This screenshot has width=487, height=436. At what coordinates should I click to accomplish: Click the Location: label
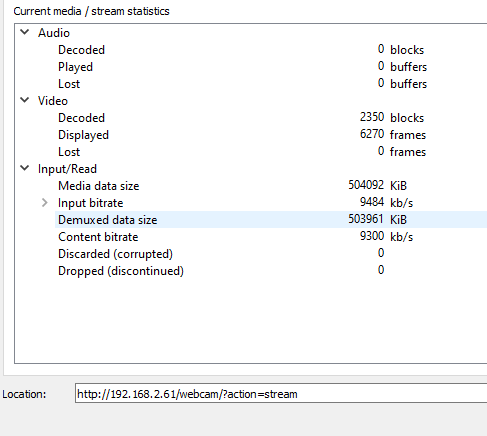pos(24,394)
